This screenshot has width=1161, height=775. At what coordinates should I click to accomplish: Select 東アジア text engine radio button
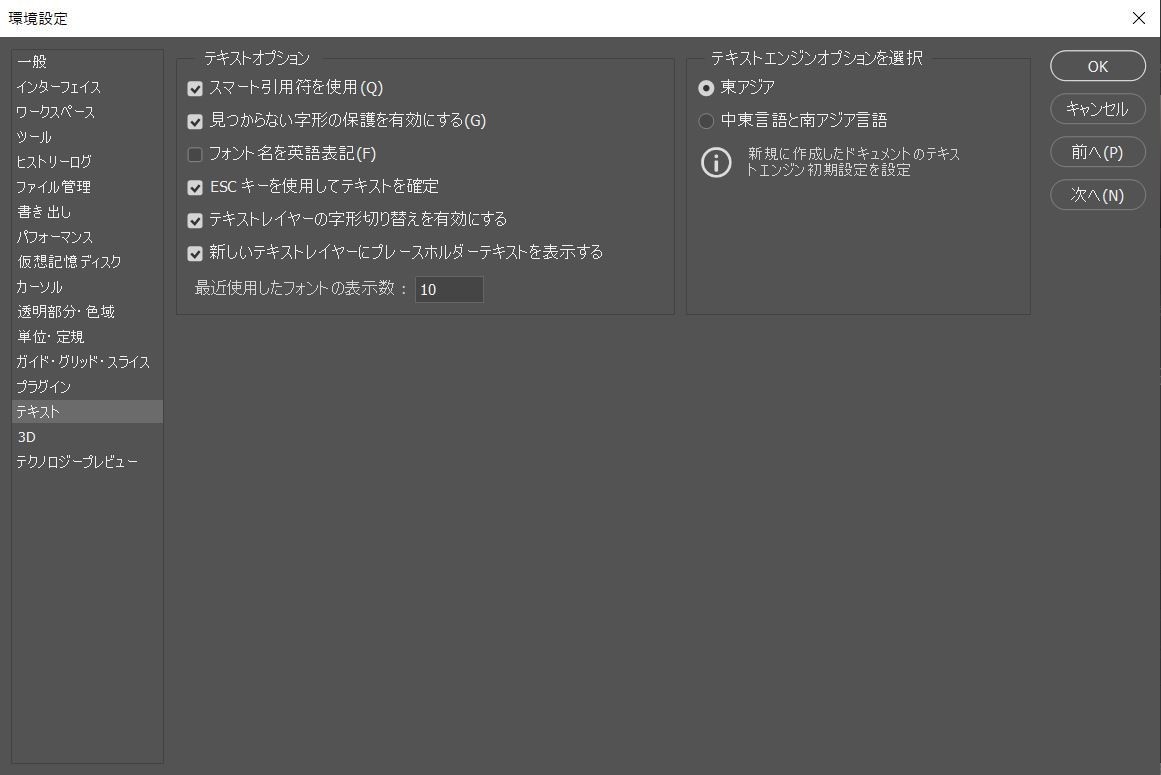click(x=706, y=88)
